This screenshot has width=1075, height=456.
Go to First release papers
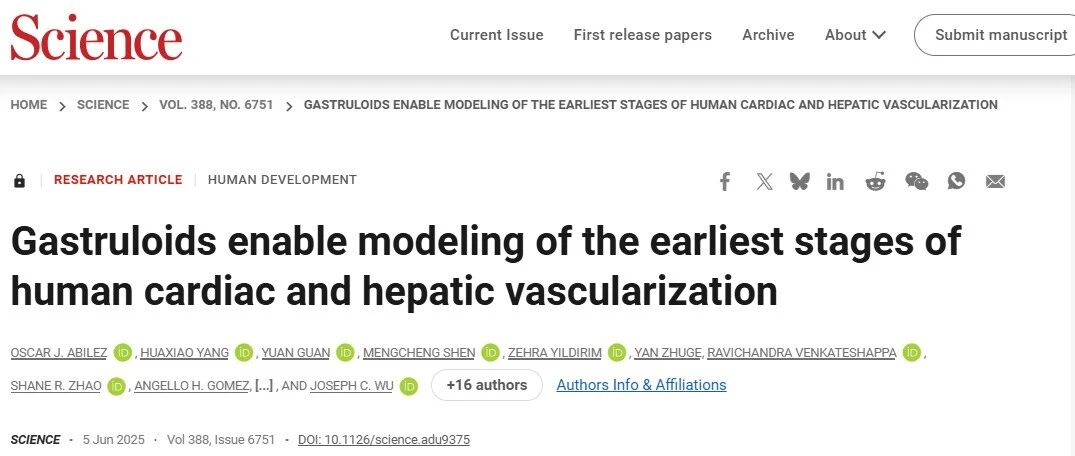(x=642, y=35)
